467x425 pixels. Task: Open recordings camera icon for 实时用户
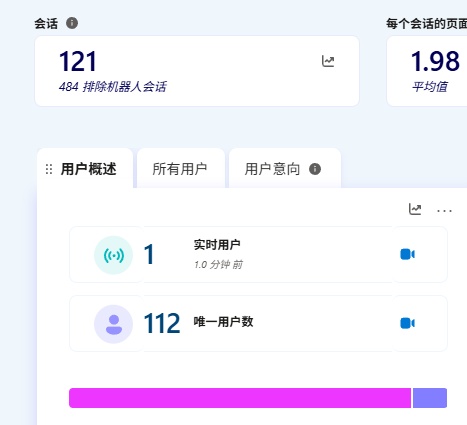[407, 254]
